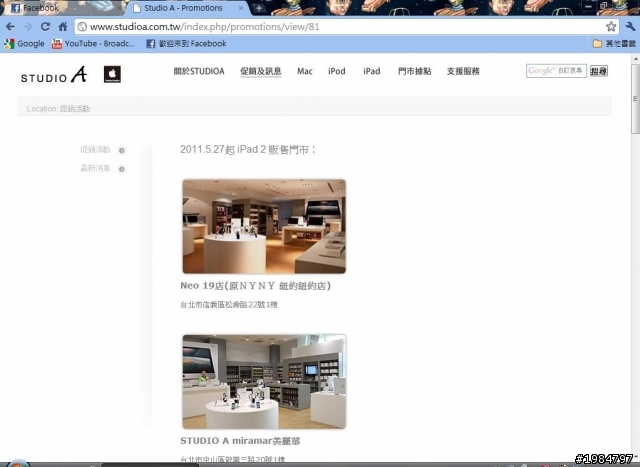Click the Google custom search field
The image size is (640, 467).
coord(556,71)
